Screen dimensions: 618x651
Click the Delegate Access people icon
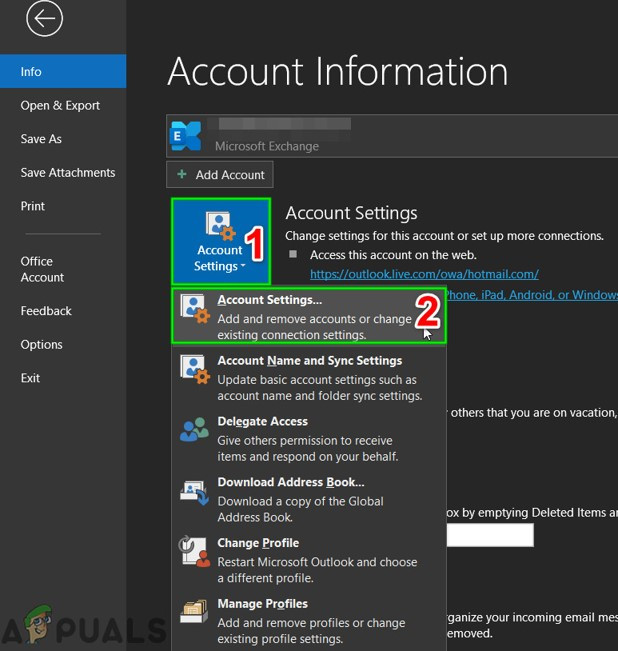pos(194,431)
